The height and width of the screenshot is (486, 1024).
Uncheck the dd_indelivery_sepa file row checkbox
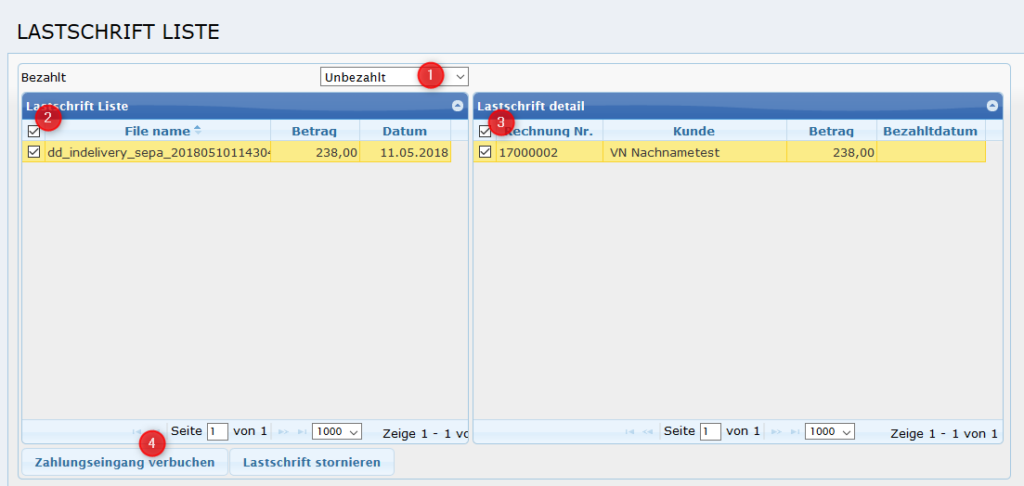pyautogui.click(x=33, y=152)
